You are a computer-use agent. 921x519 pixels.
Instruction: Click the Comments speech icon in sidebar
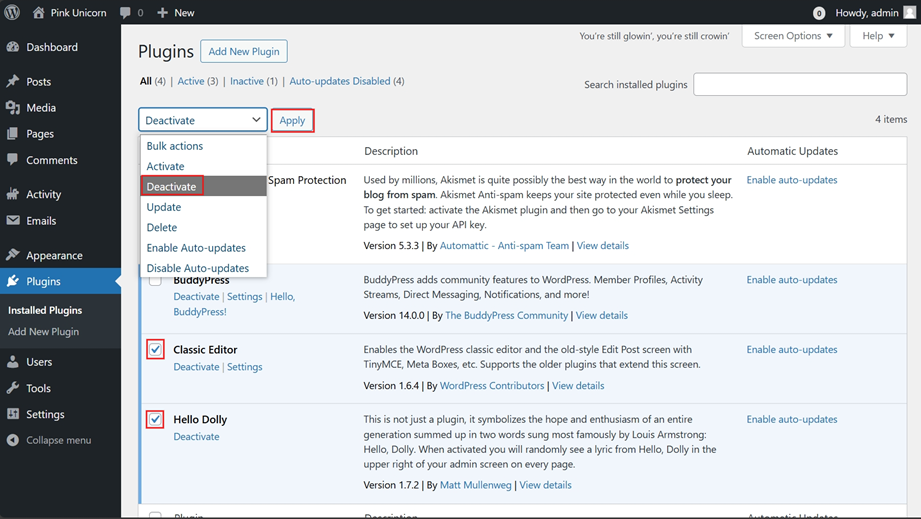point(13,159)
